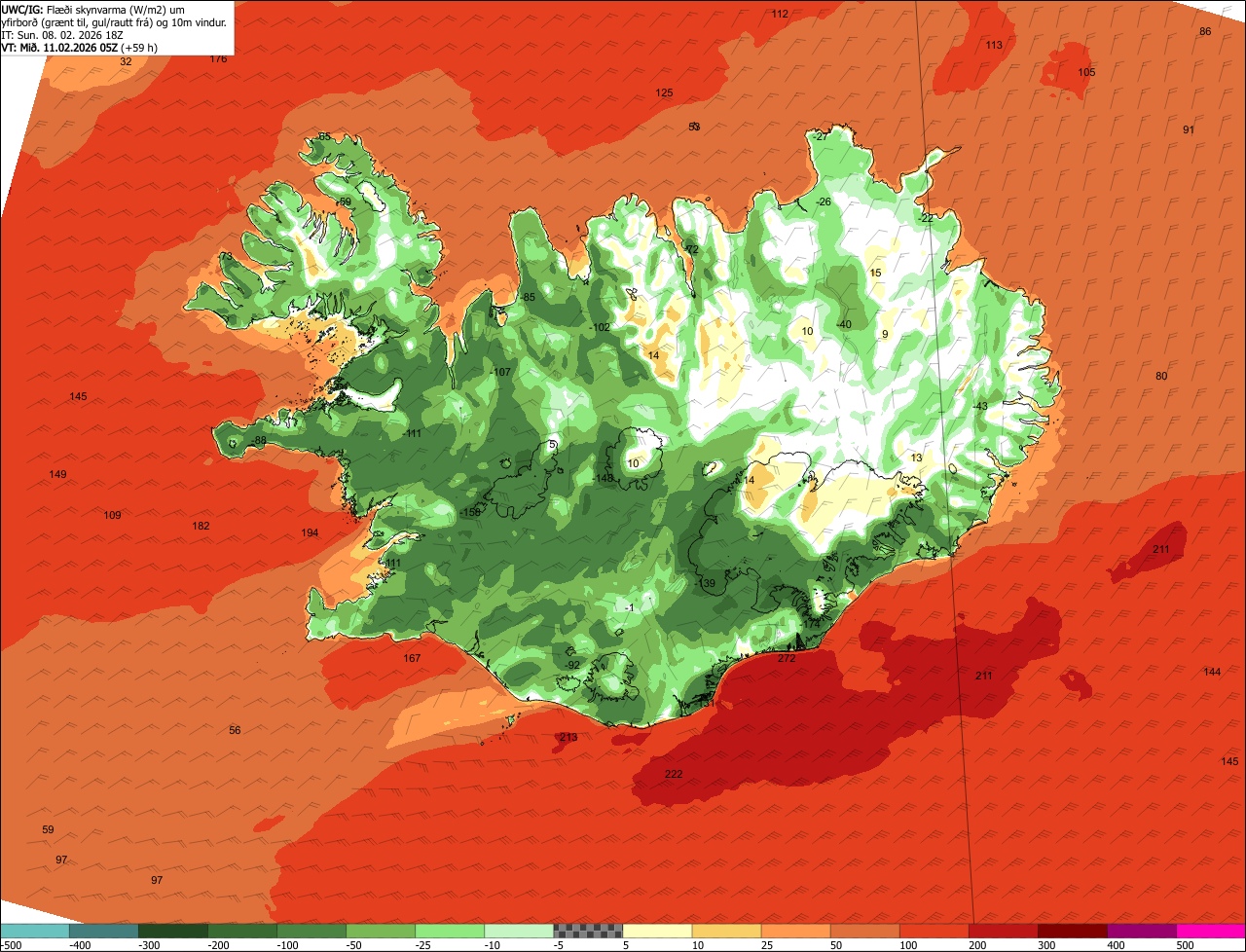This screenshot has width=1246, height=952.
Task: Click the value 105 in the northeast sea
Action: point(1086,73)
